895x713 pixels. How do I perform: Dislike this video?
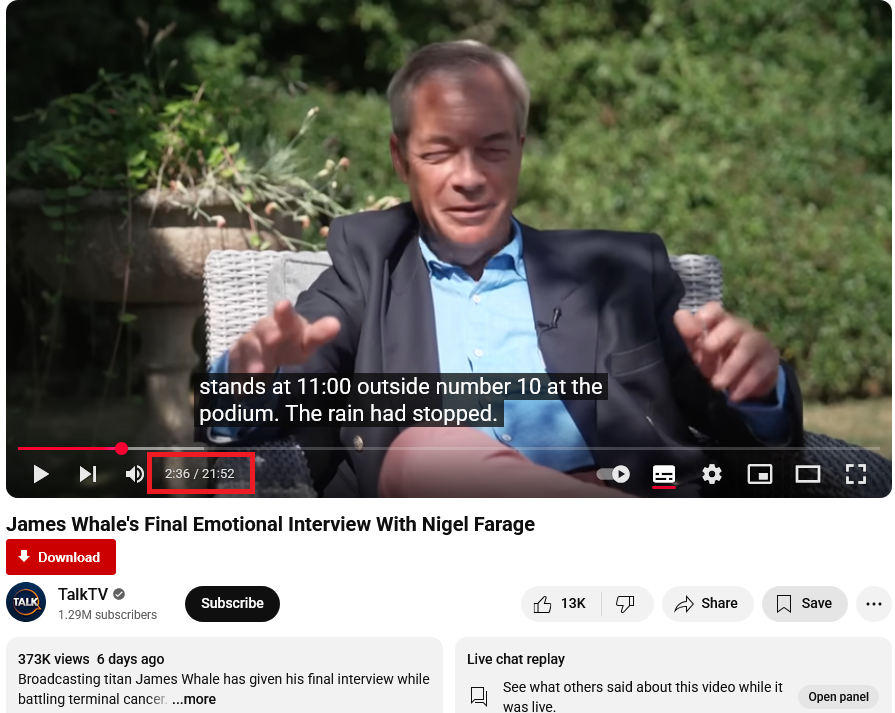pyautogui.click(x=626, y=603)
